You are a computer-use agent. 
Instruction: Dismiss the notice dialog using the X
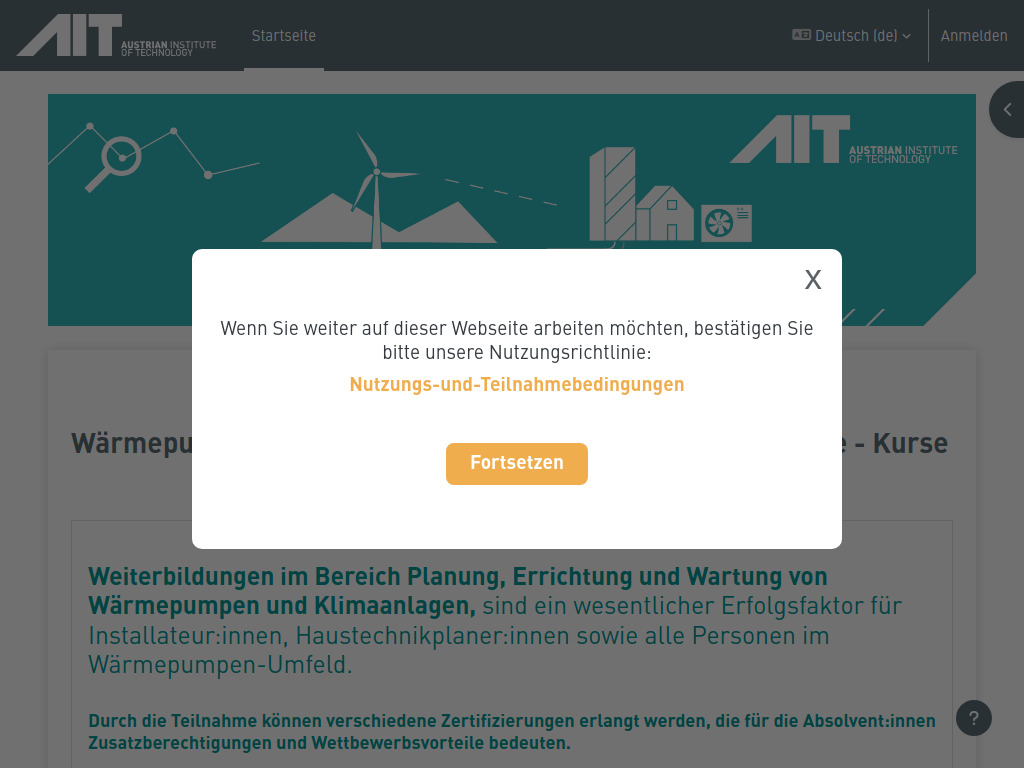coord(812,280)
